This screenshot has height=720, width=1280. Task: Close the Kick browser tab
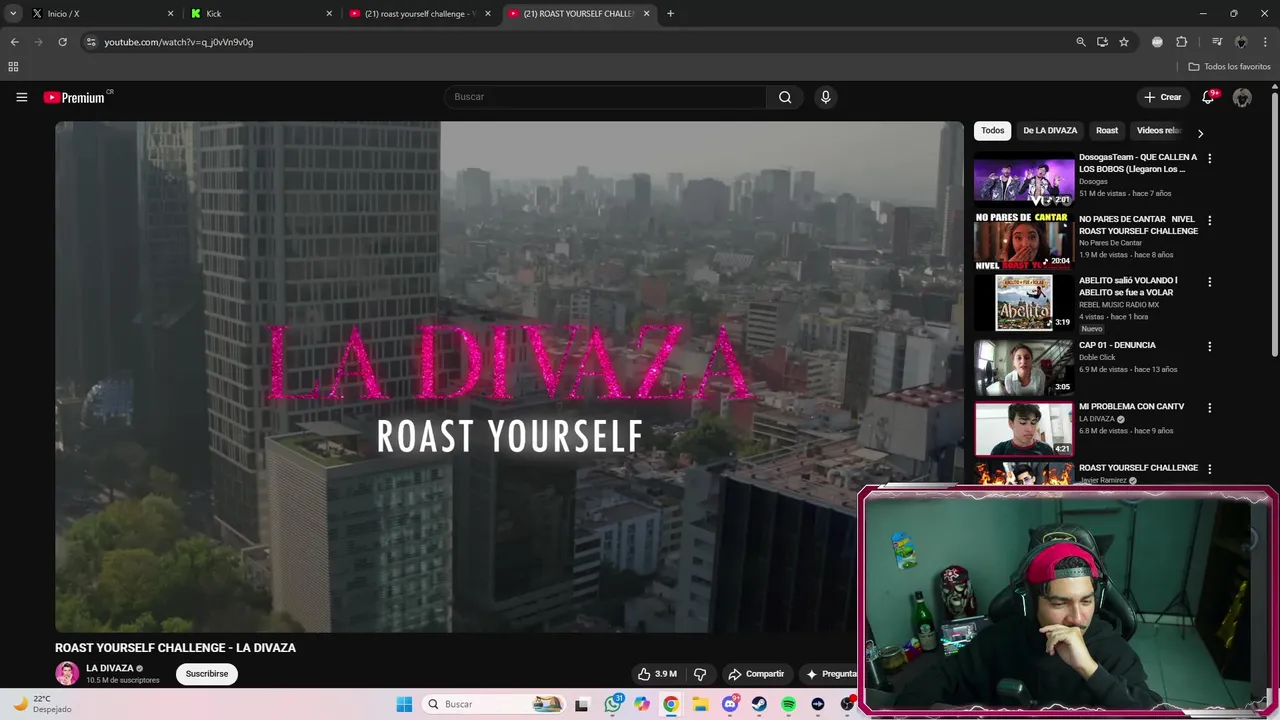tap(329, 14)
